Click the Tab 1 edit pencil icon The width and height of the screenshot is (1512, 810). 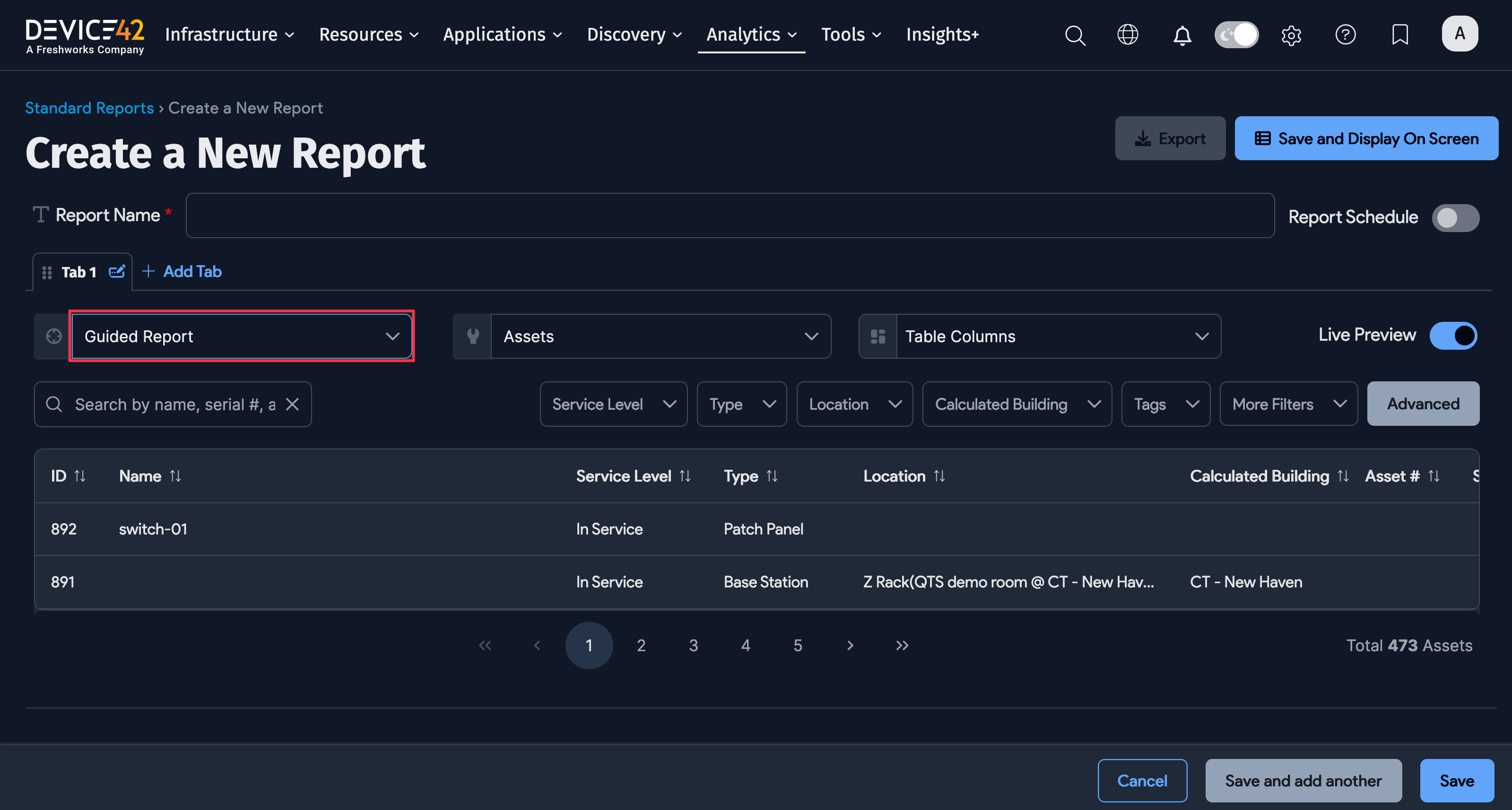tap(117, 272)
